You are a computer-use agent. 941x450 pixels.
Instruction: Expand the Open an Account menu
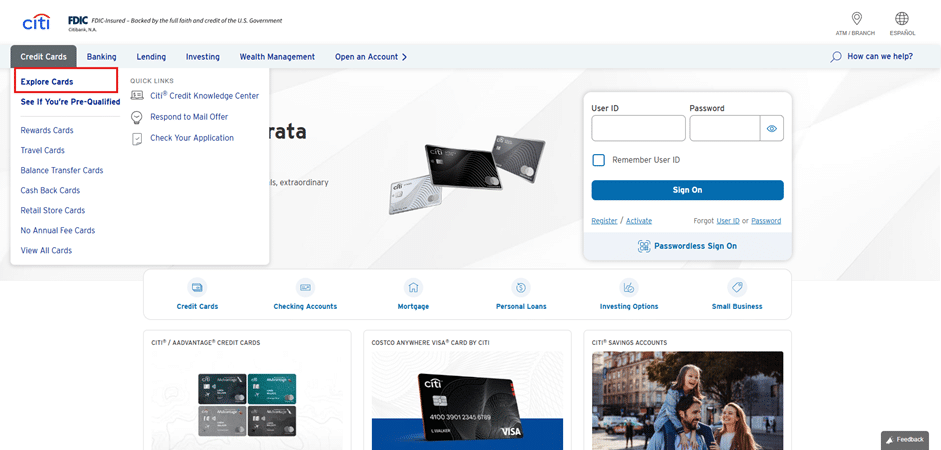tap(371, 57)
